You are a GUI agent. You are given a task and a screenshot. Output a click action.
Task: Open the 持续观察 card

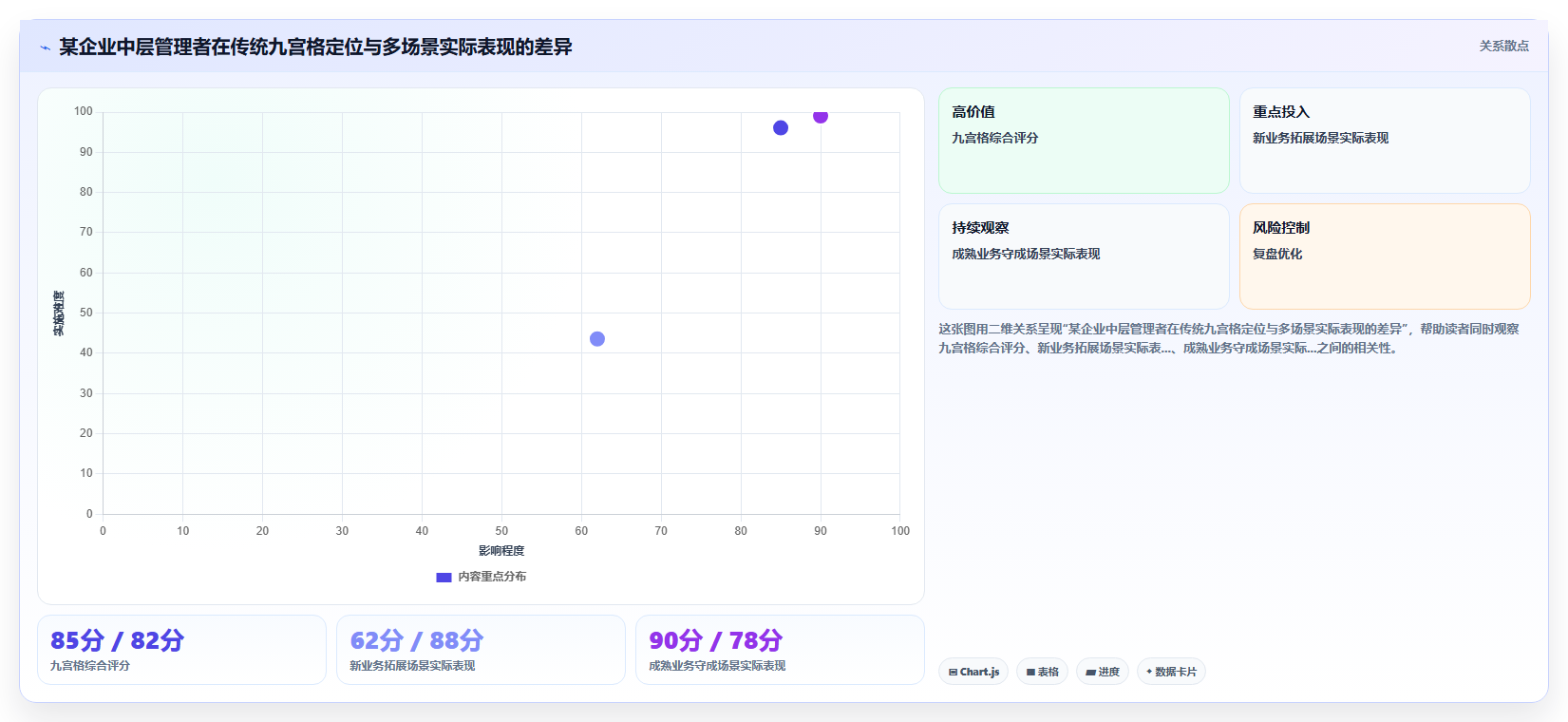[1084, 256]
